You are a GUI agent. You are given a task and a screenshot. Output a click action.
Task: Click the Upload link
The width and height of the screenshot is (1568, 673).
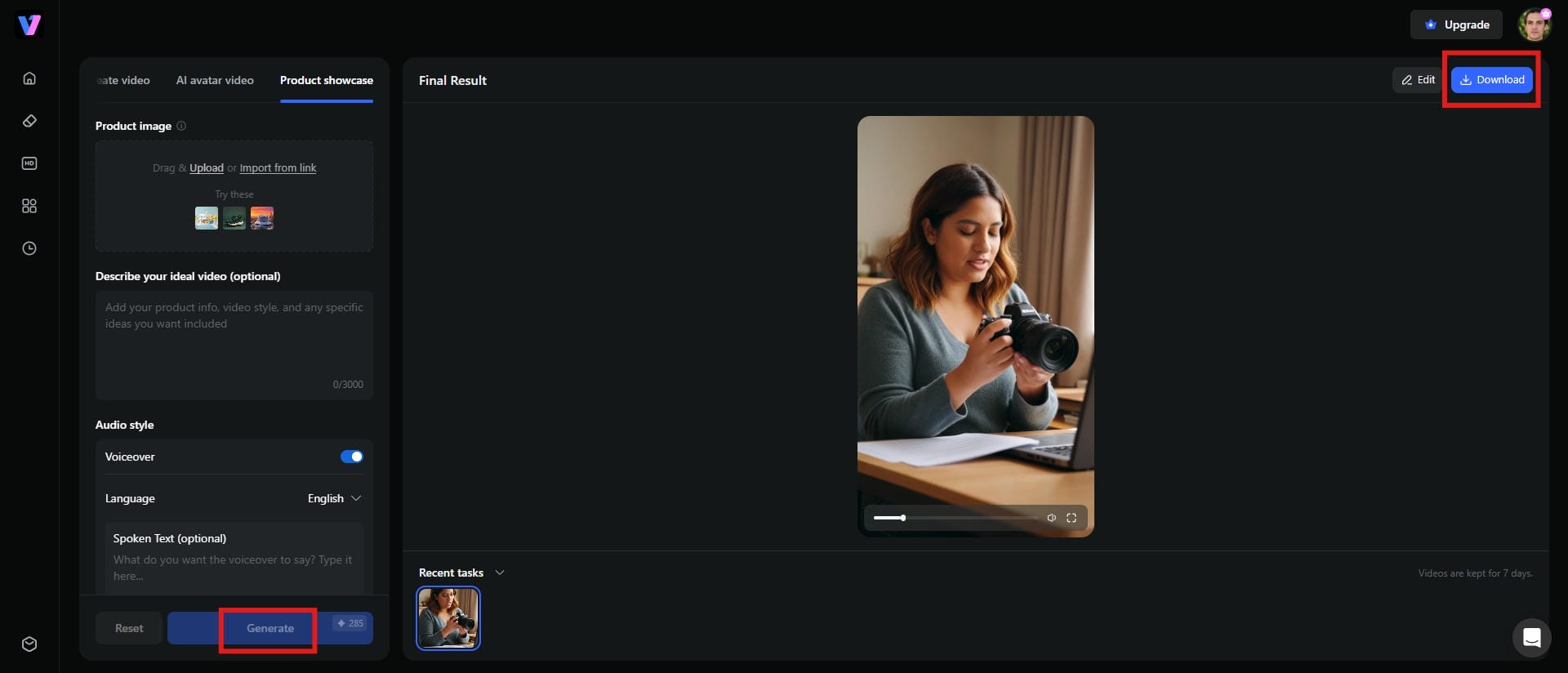(x=207, y=167)
